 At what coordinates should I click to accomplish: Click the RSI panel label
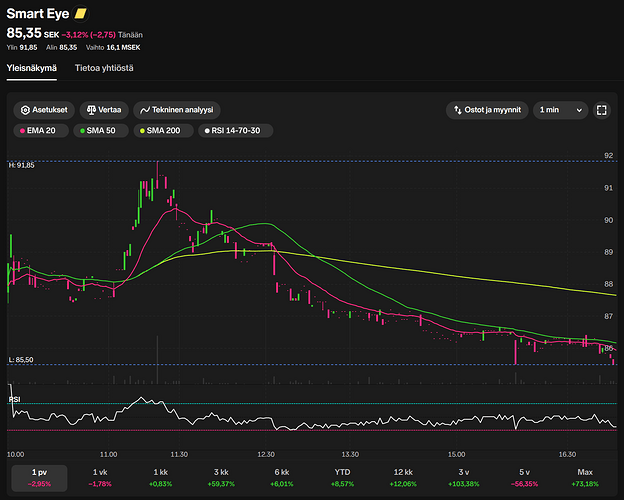[x=14, y=399]
